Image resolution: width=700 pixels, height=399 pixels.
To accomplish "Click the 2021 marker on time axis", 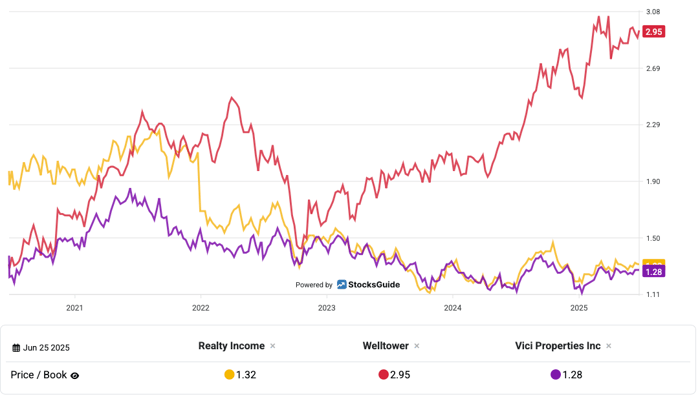I will pyautogui.click(x=75, y=308).
